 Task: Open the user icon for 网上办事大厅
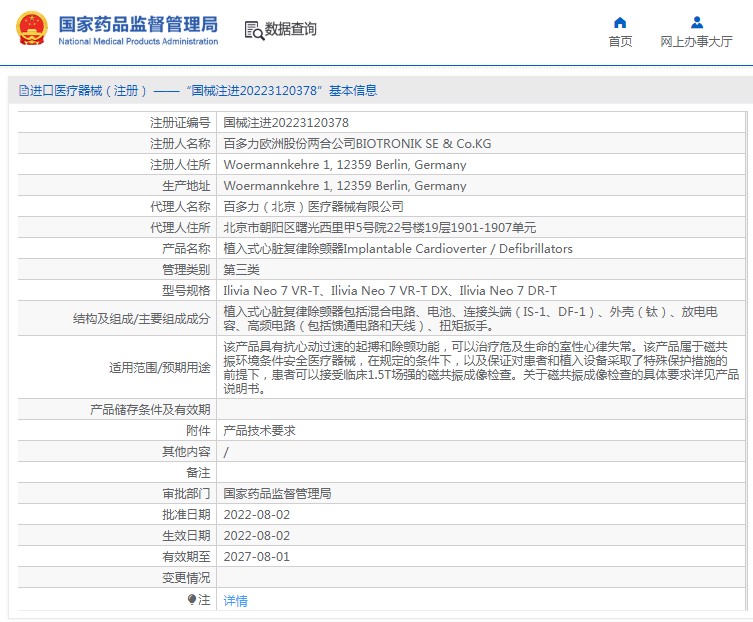tap(696, 23)
